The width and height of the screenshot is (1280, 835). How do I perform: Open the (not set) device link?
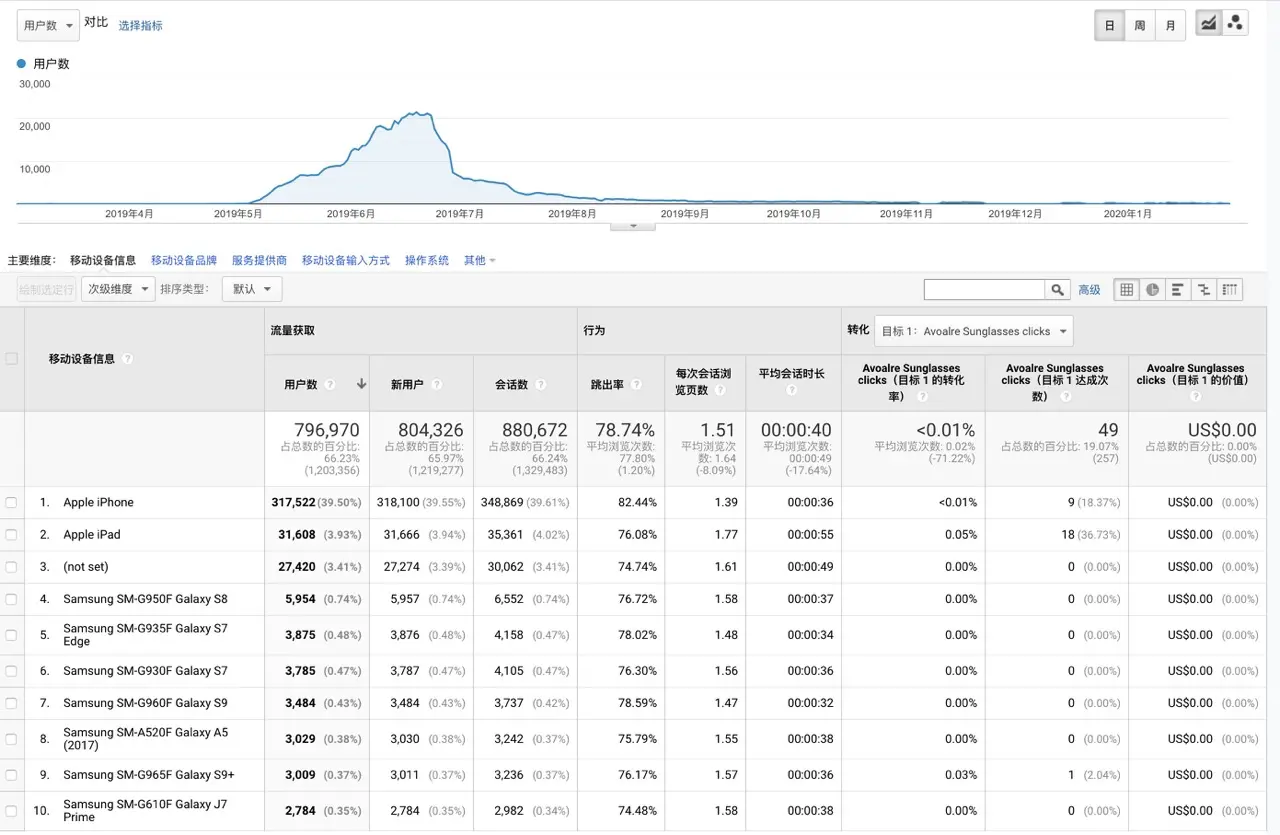(86, 567)
